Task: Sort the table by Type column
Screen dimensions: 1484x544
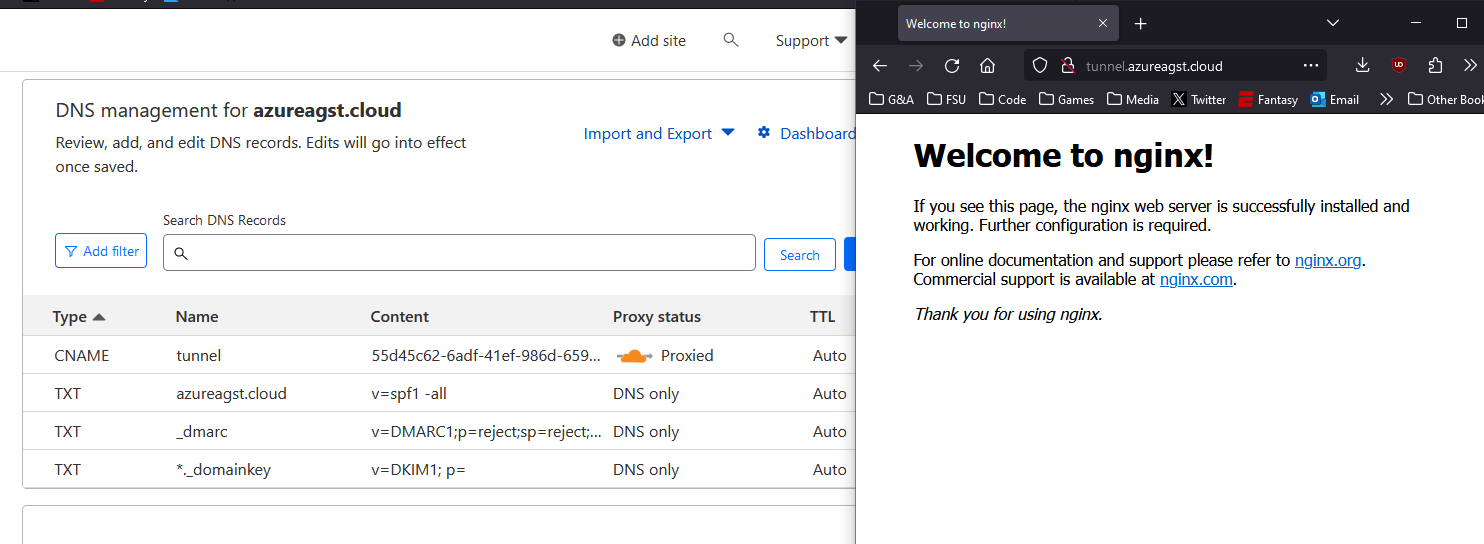Action: click(x=79, y=317)
